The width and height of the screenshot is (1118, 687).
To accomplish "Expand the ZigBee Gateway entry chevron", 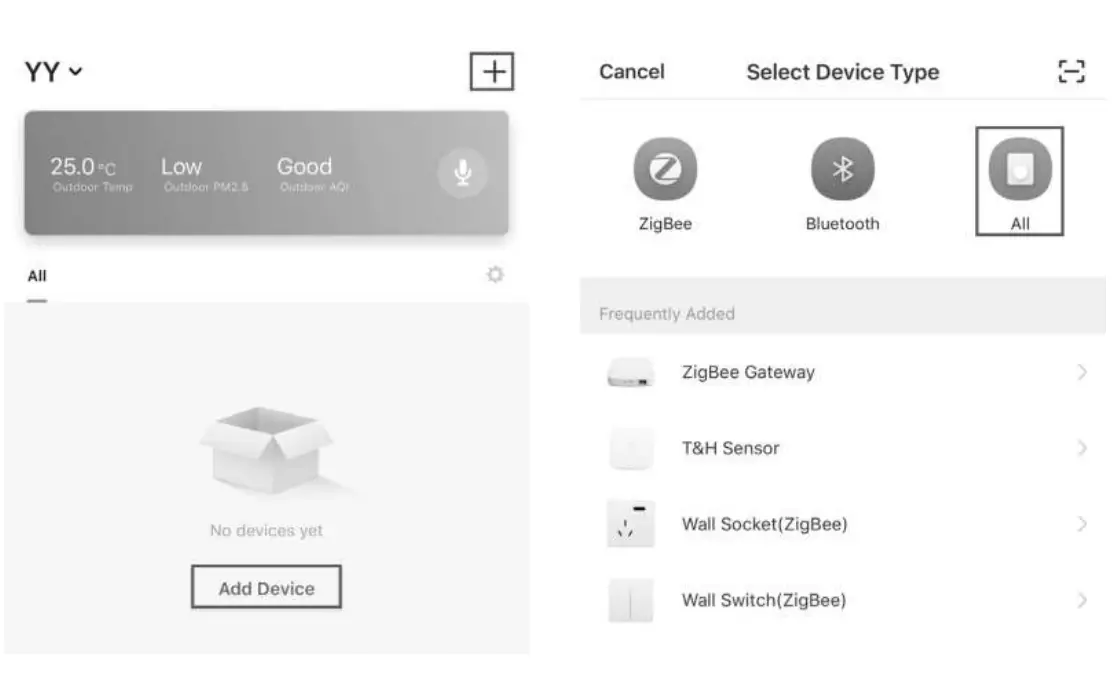I will pos(1082,372).
